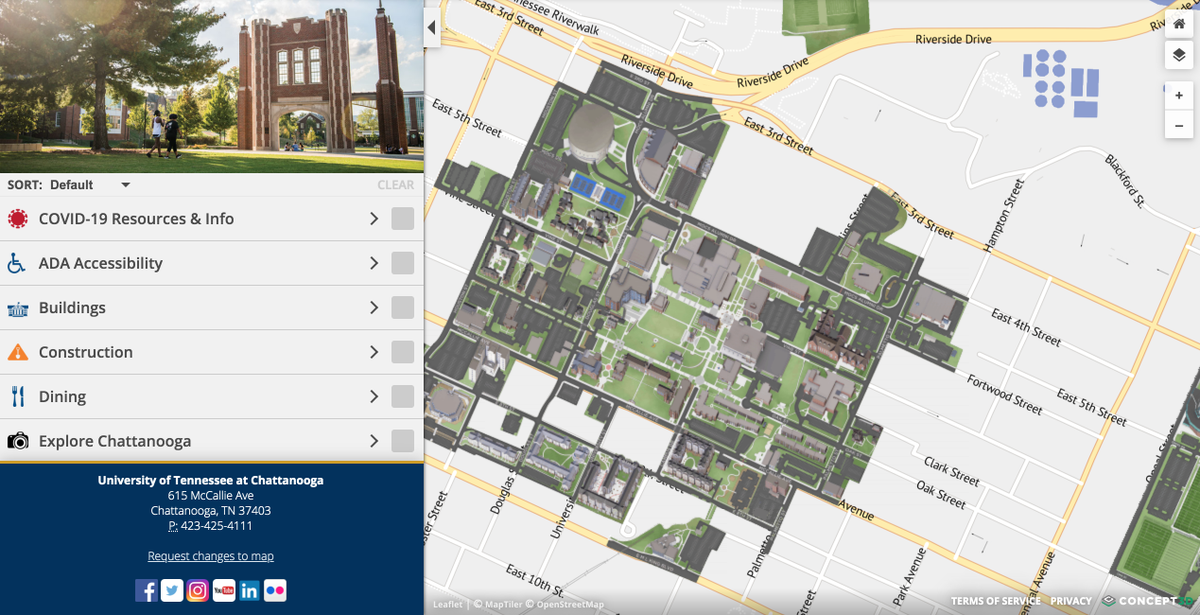Screen dimensions: 1200x615
Task: Select the Dining fork and knife icon
Action: [x=18, y=396]
